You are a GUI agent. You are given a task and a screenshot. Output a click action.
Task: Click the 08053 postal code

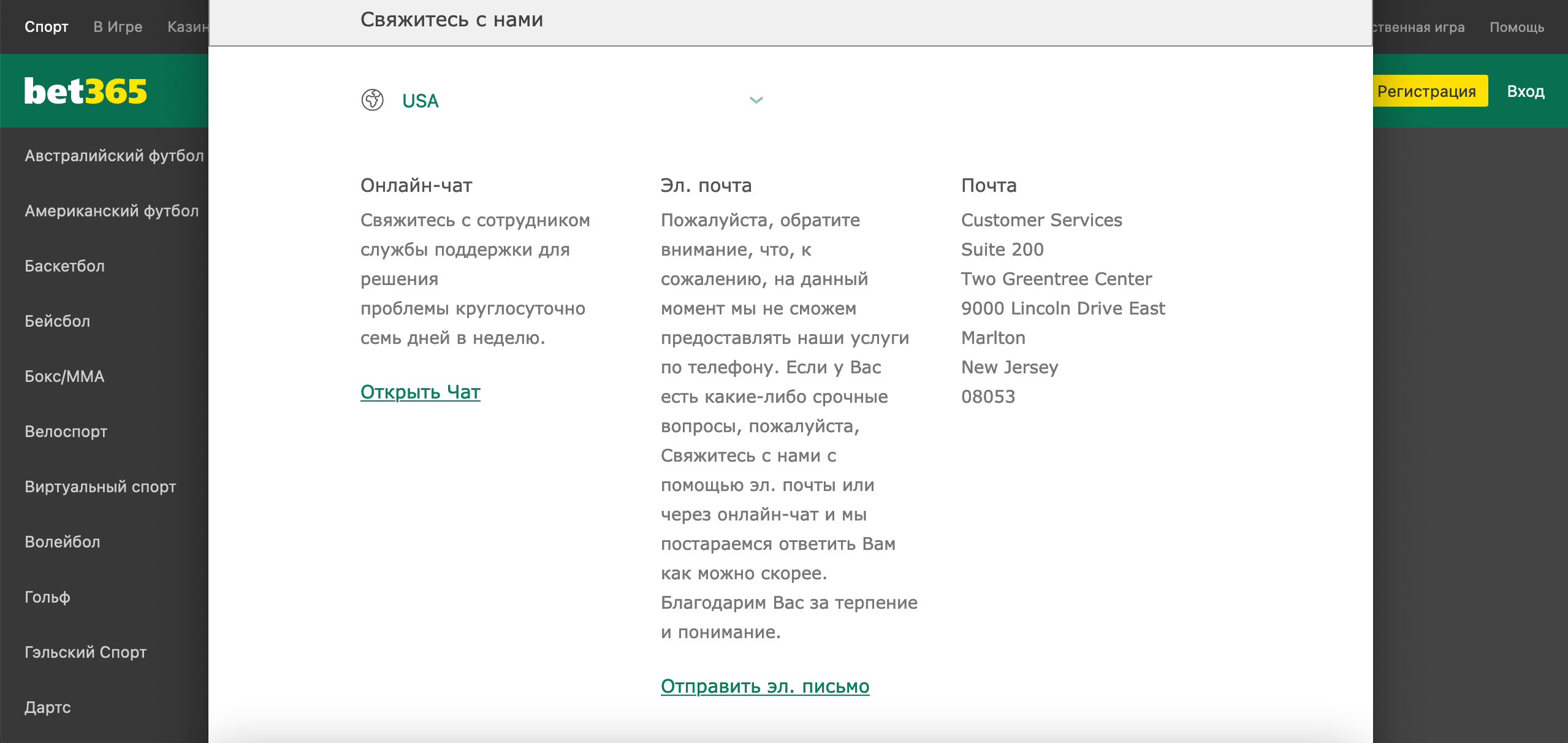coord(988,397)
